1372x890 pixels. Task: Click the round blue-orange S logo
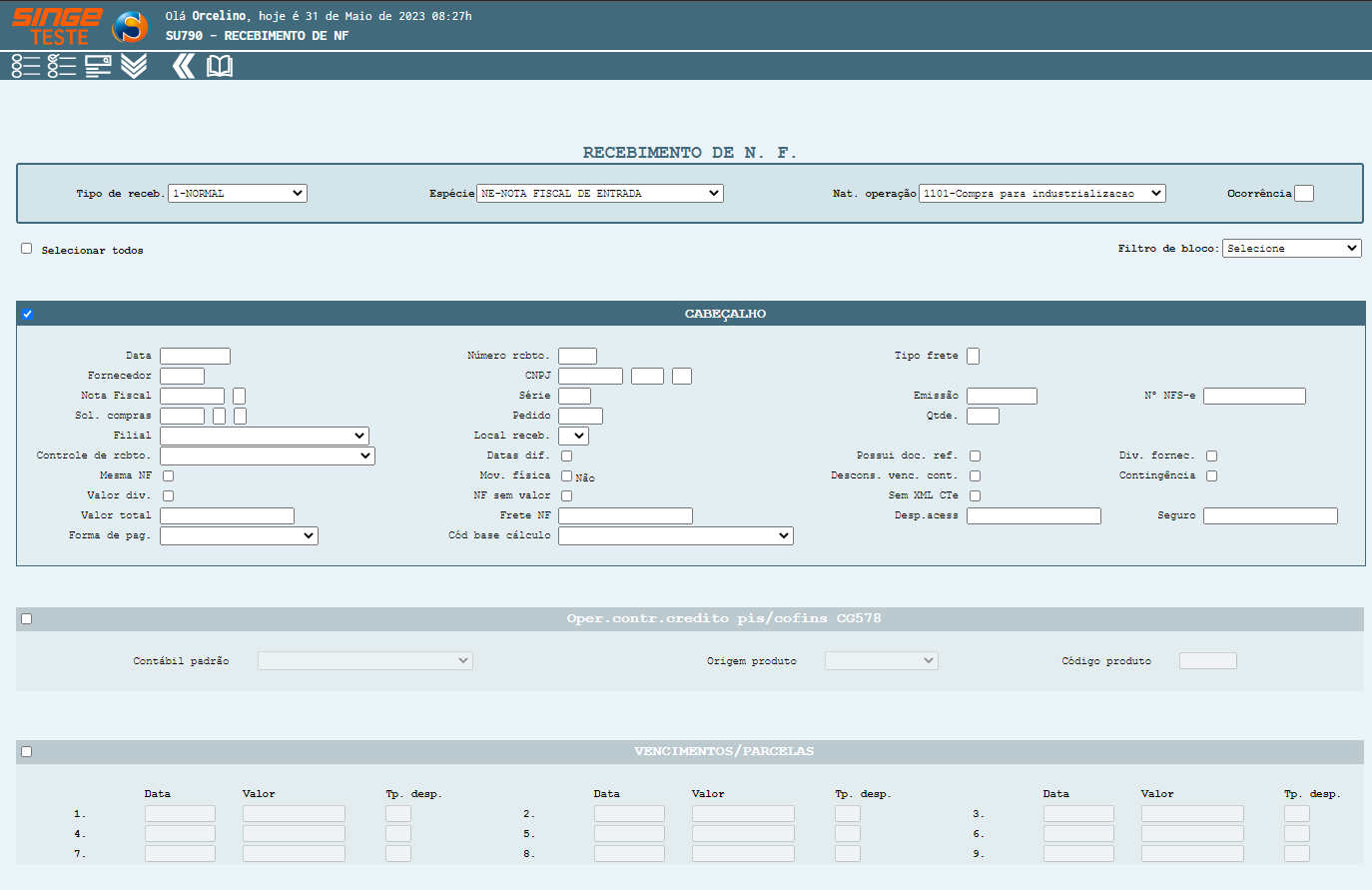tap(130, 27)
